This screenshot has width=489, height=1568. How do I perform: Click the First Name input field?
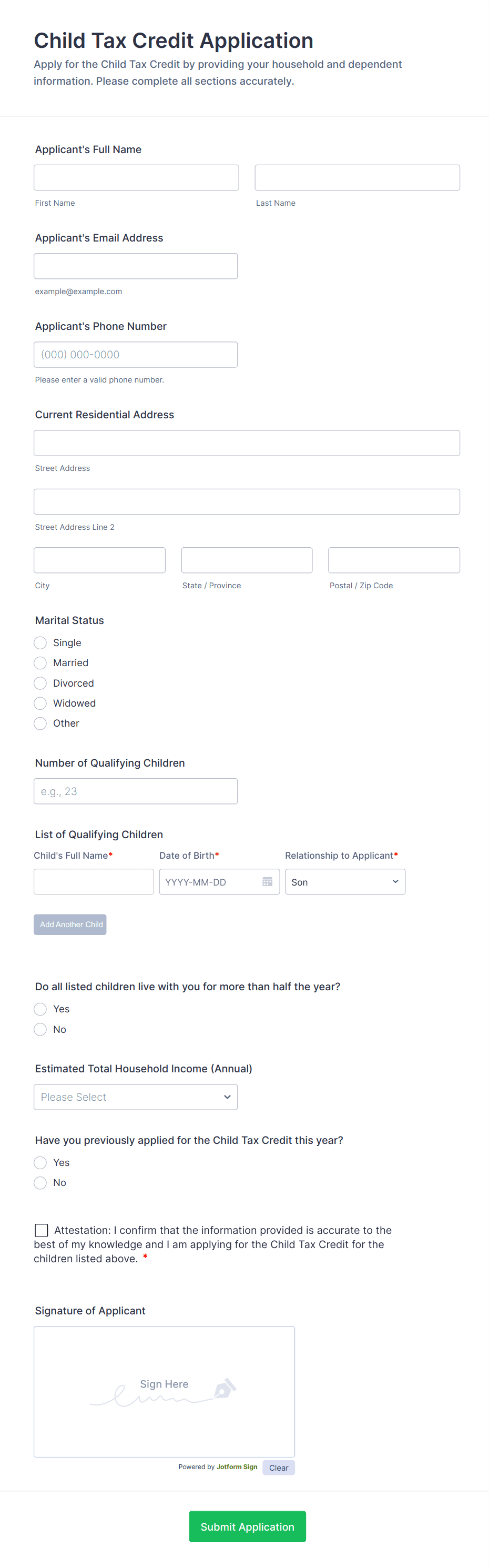click(x=136, y=177)
